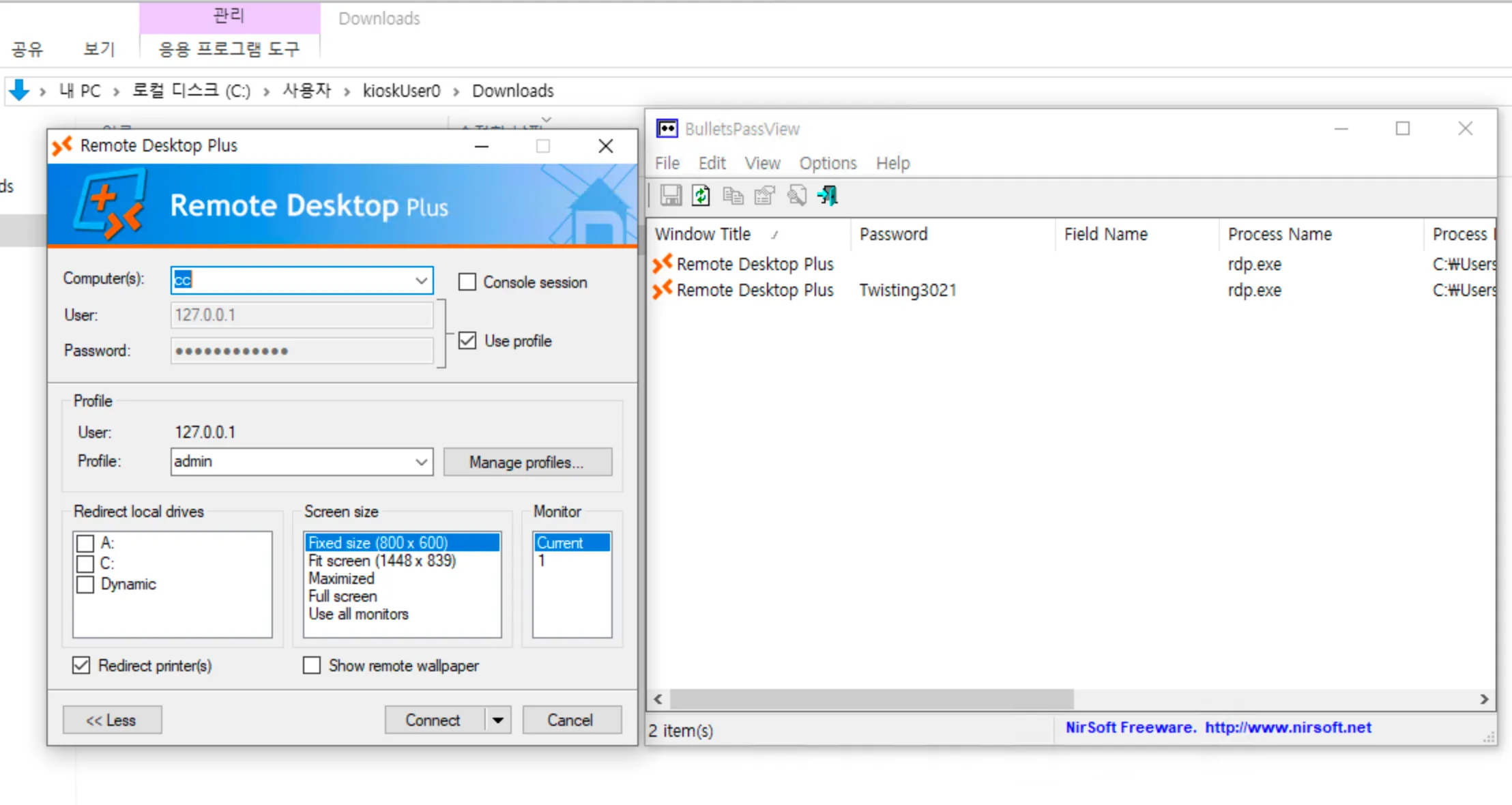Select first Remote Desktop Plus row with empty password

pos(1070,264)
